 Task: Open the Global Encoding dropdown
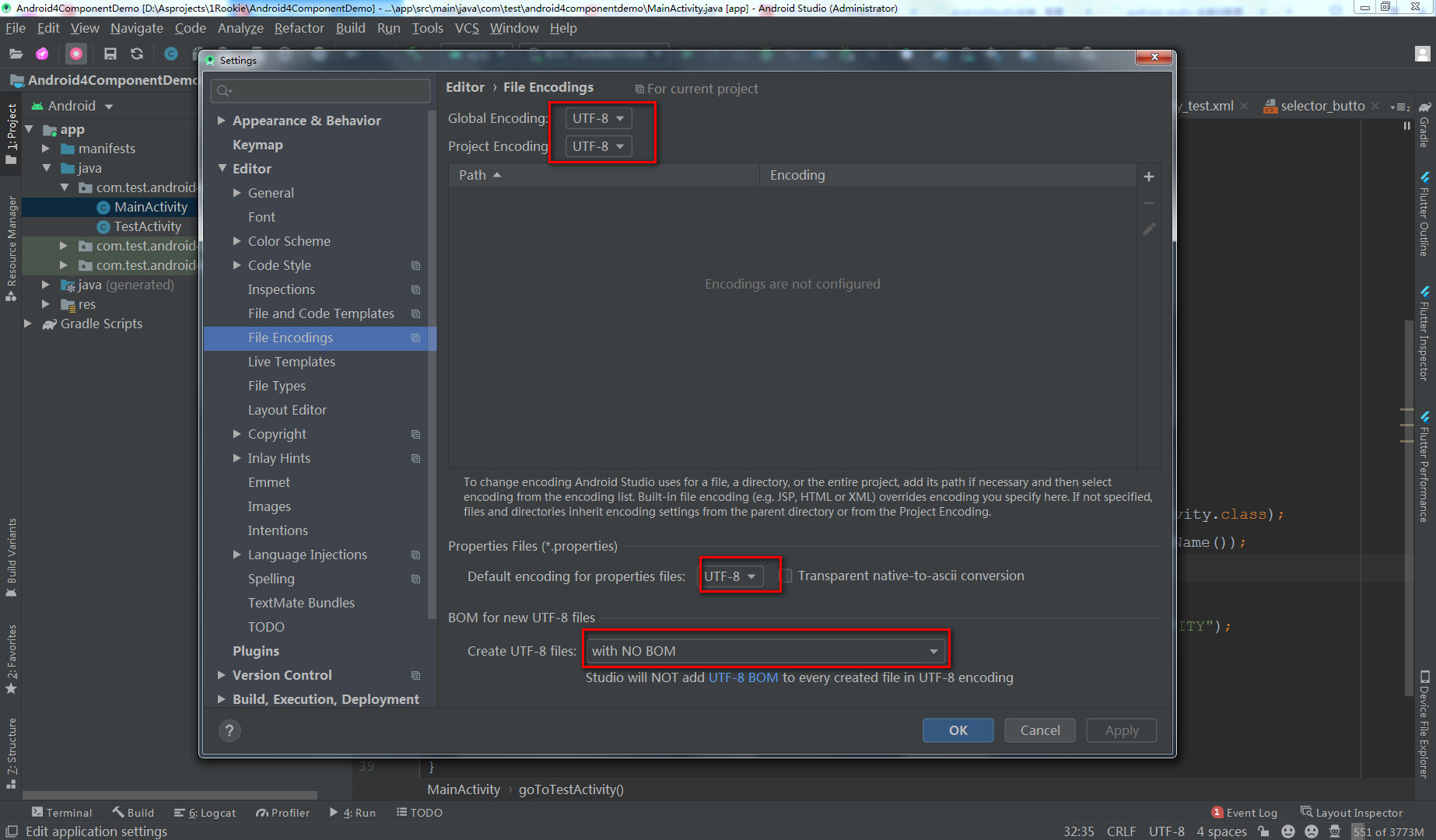[x=597, y=118]
